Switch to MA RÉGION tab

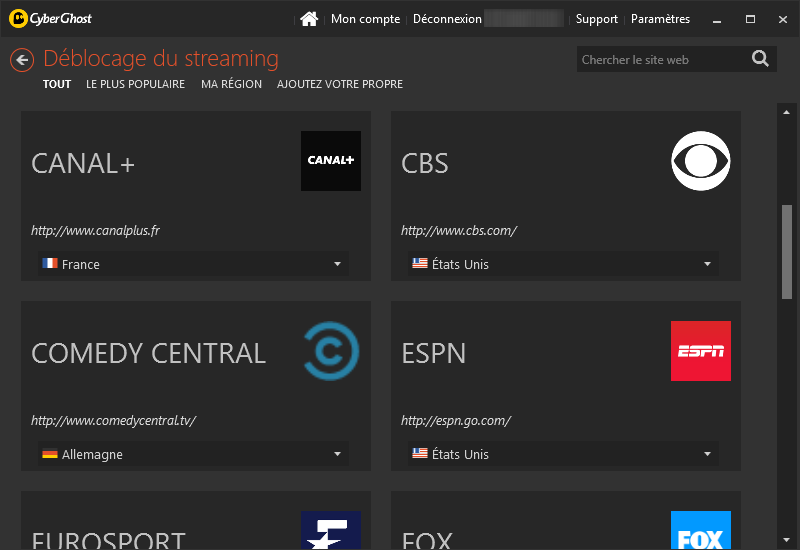coord(231,84)
